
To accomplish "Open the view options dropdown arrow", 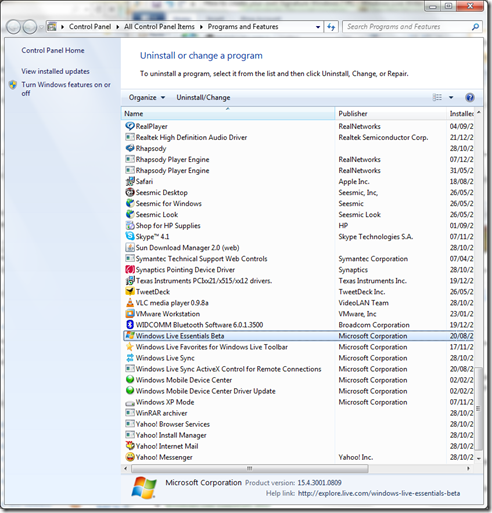I will click(x=451, y=97).
